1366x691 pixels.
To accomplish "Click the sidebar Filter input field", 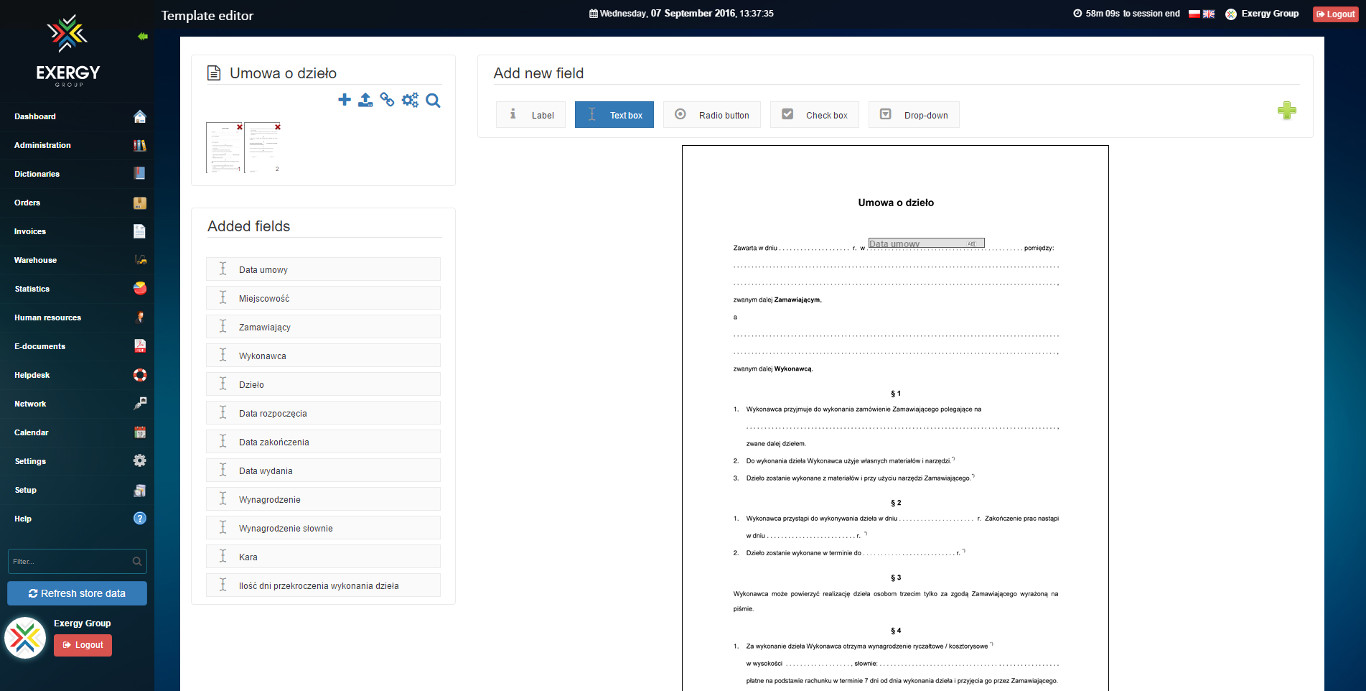I will click(70, 561).
